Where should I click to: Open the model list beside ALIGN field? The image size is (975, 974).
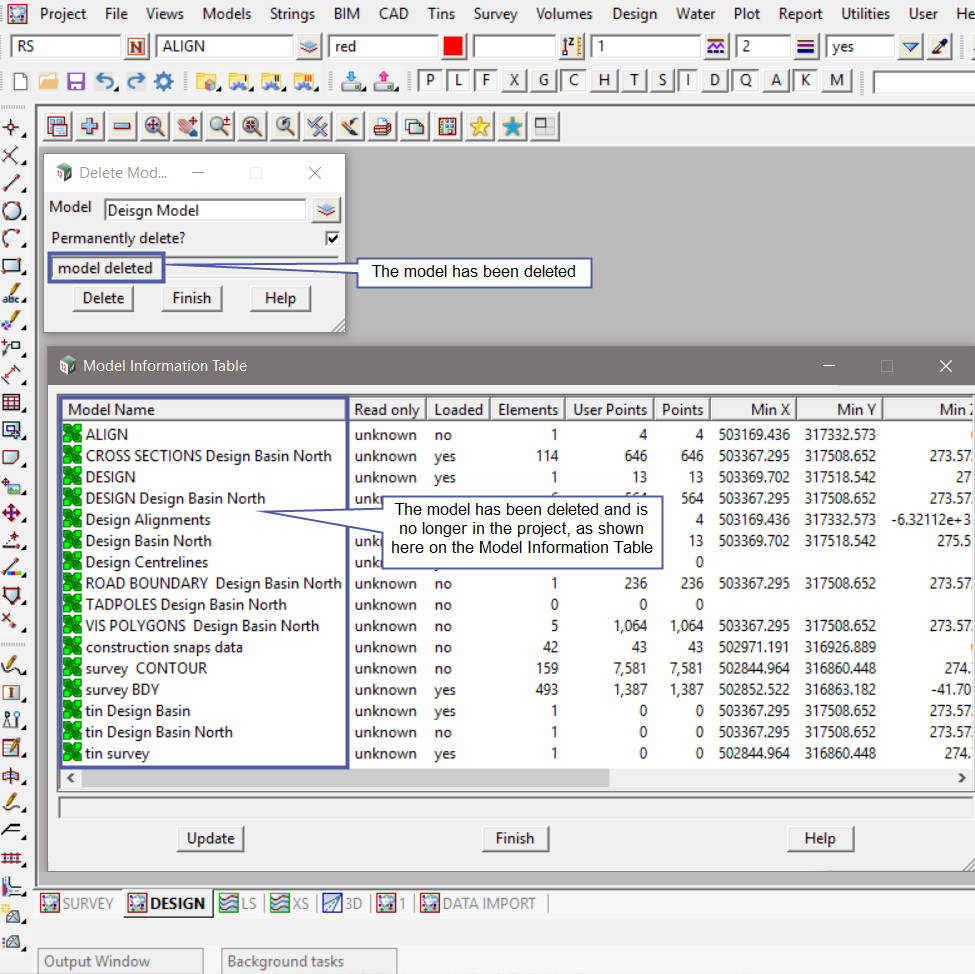click(x=309, y=47)
